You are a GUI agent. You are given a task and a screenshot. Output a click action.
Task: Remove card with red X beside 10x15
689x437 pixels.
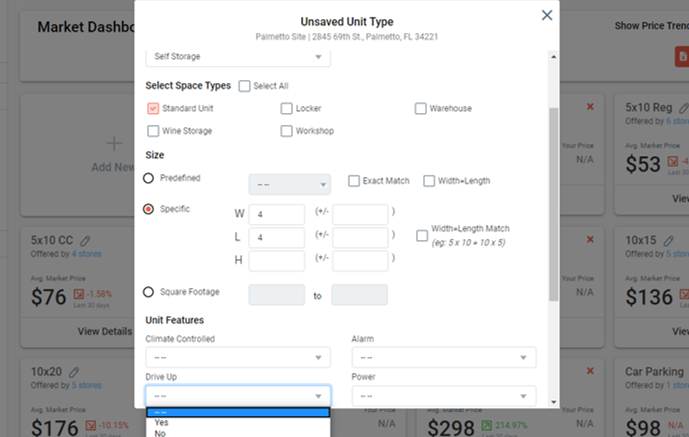(x=590, y=239)
